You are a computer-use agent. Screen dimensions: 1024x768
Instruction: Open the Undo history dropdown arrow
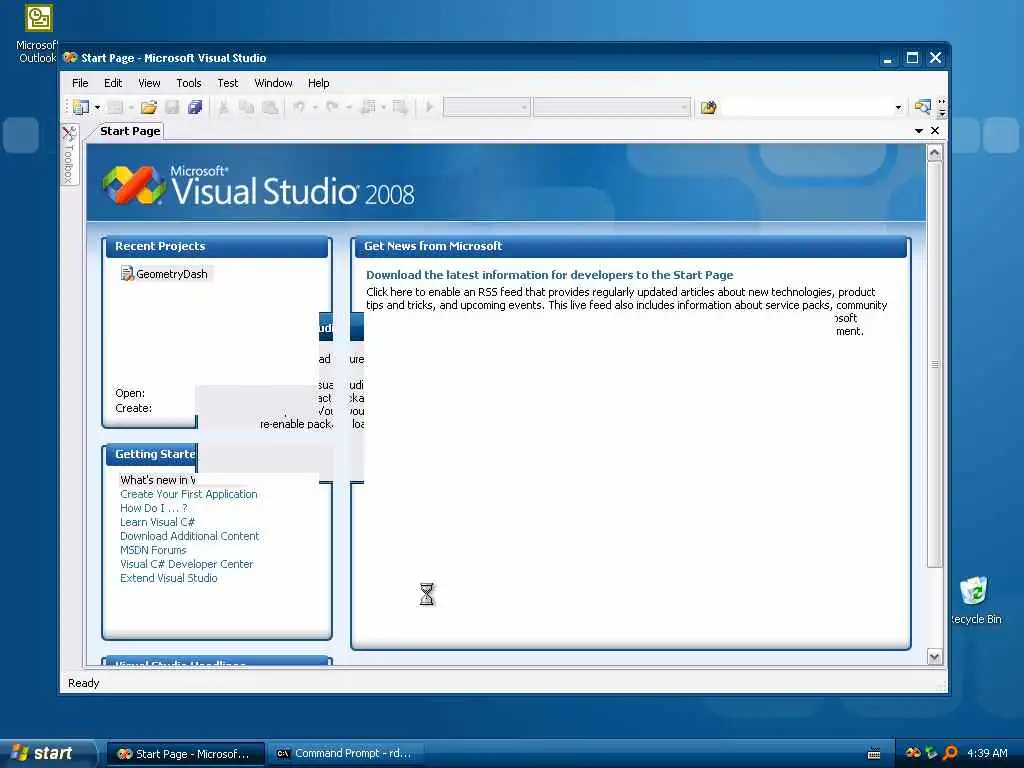(x=315, y=107)
